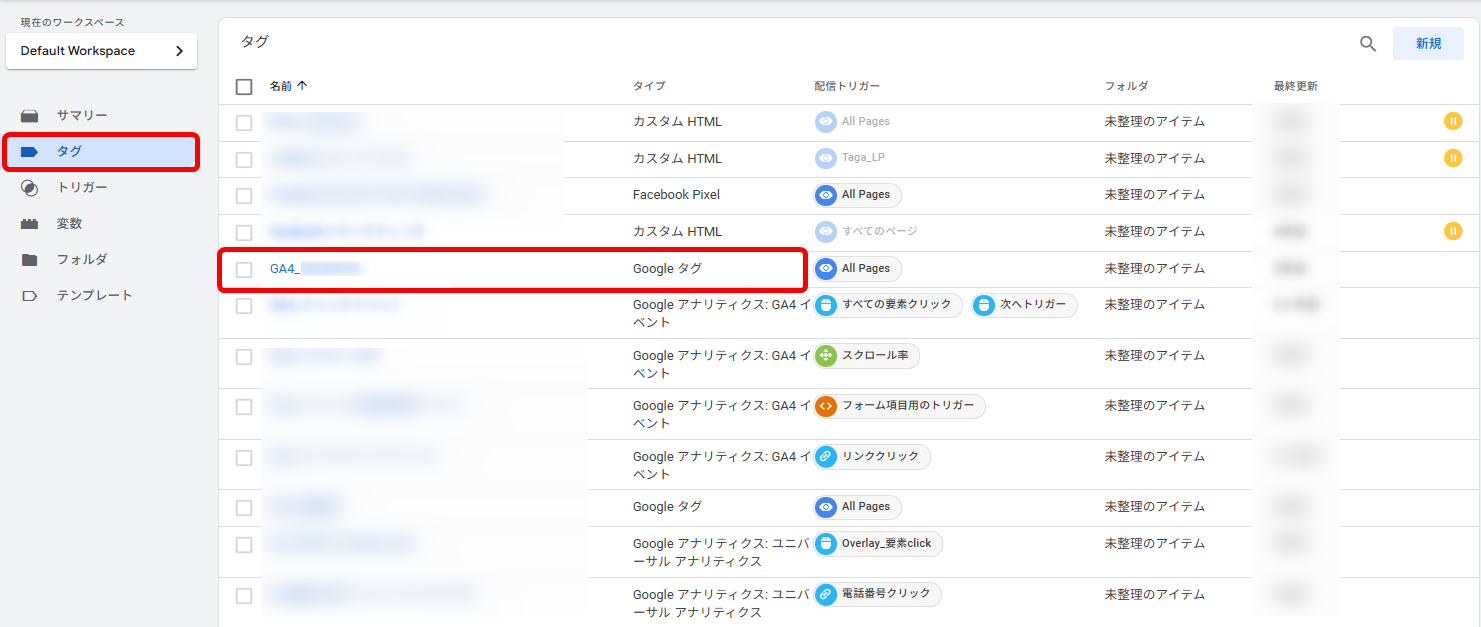This screenshot has height=627, width=1481.
Task: Click the GA4 イベント type in スクロール率 row
Action: pos(721,364)
